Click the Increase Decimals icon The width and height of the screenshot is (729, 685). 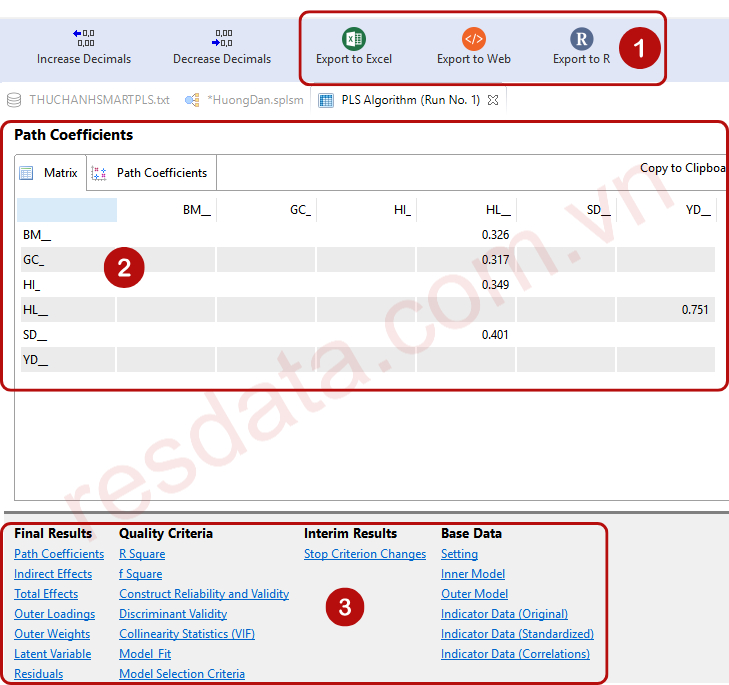(x=84, y=39)
